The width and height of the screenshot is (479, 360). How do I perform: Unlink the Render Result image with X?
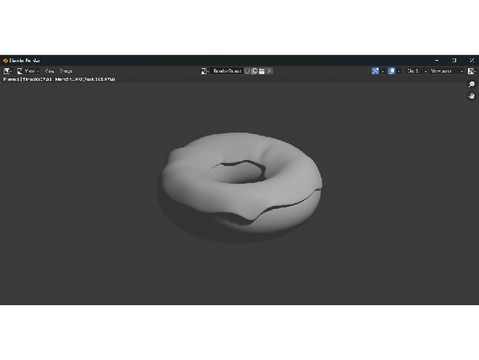tap(269, 71)
